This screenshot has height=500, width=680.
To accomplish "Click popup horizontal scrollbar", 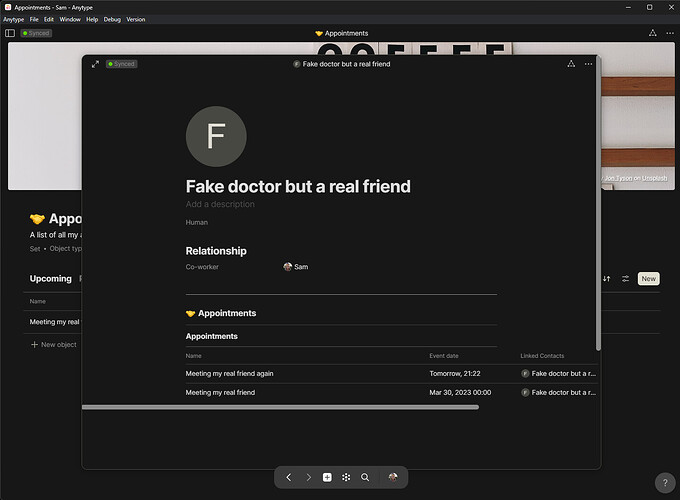I will pos(280,407).
